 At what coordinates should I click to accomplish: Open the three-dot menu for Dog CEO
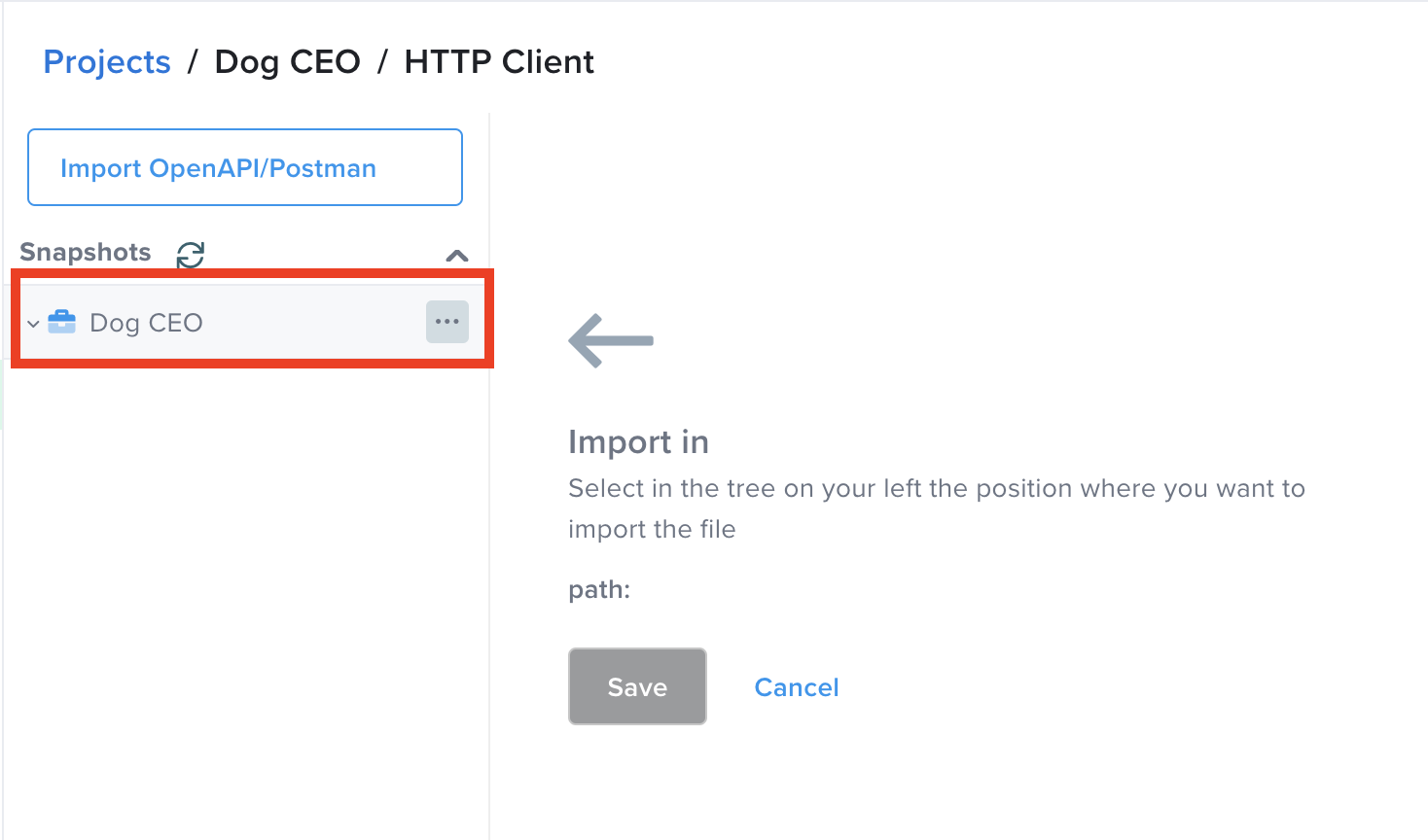(447, 322)
